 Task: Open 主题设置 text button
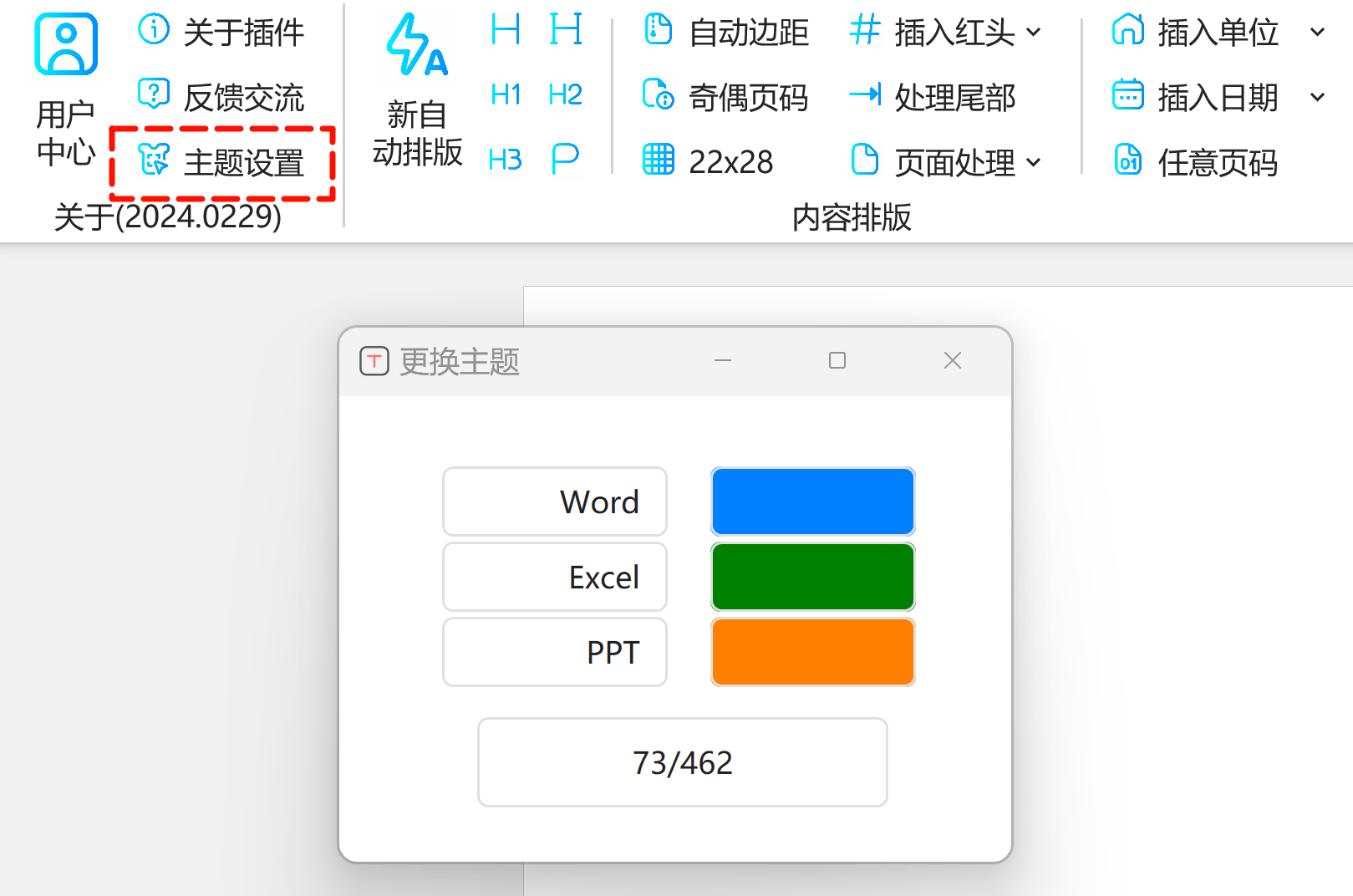point(244,163)
